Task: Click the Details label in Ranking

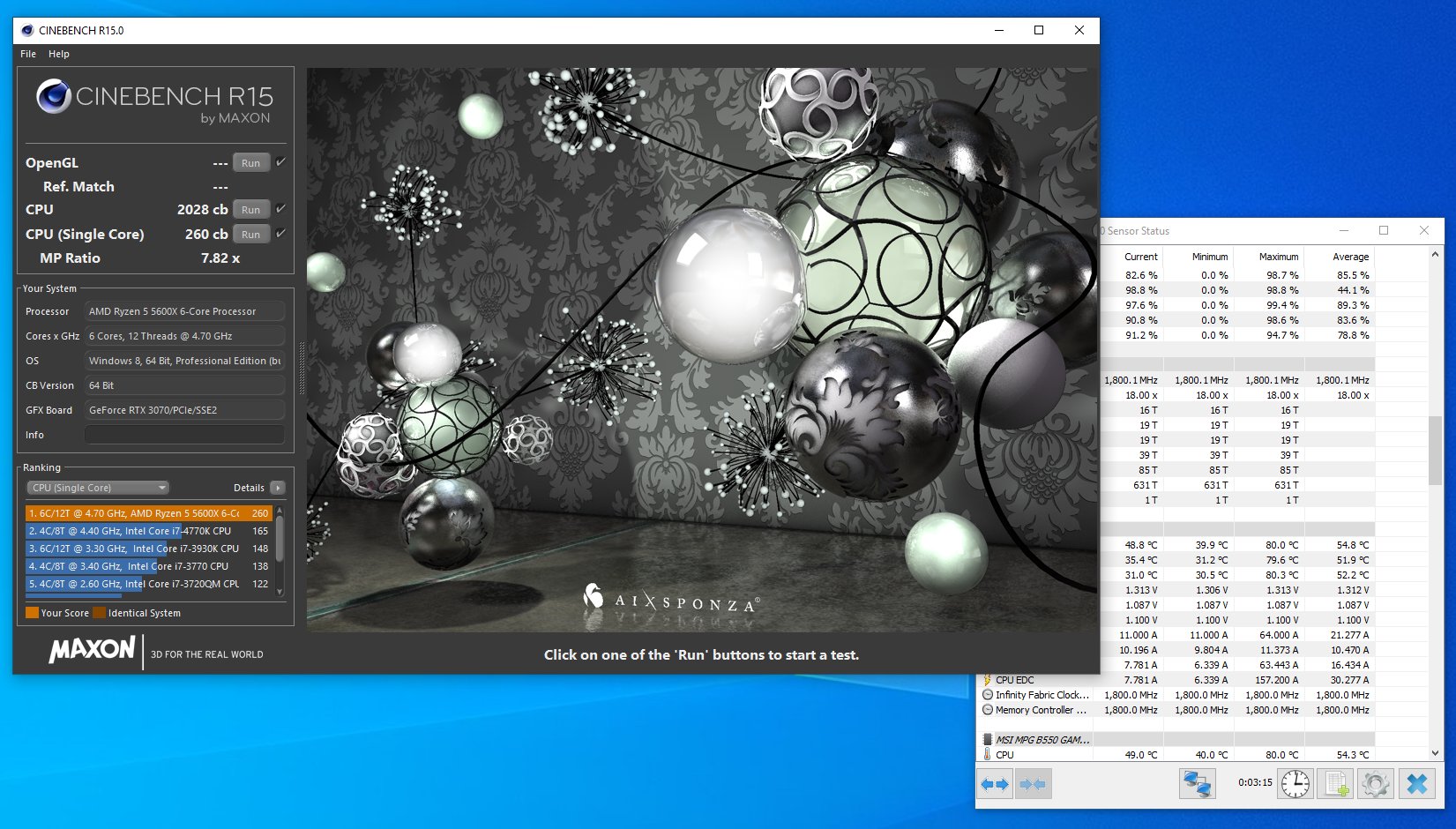Action: [x=249, y=488]
